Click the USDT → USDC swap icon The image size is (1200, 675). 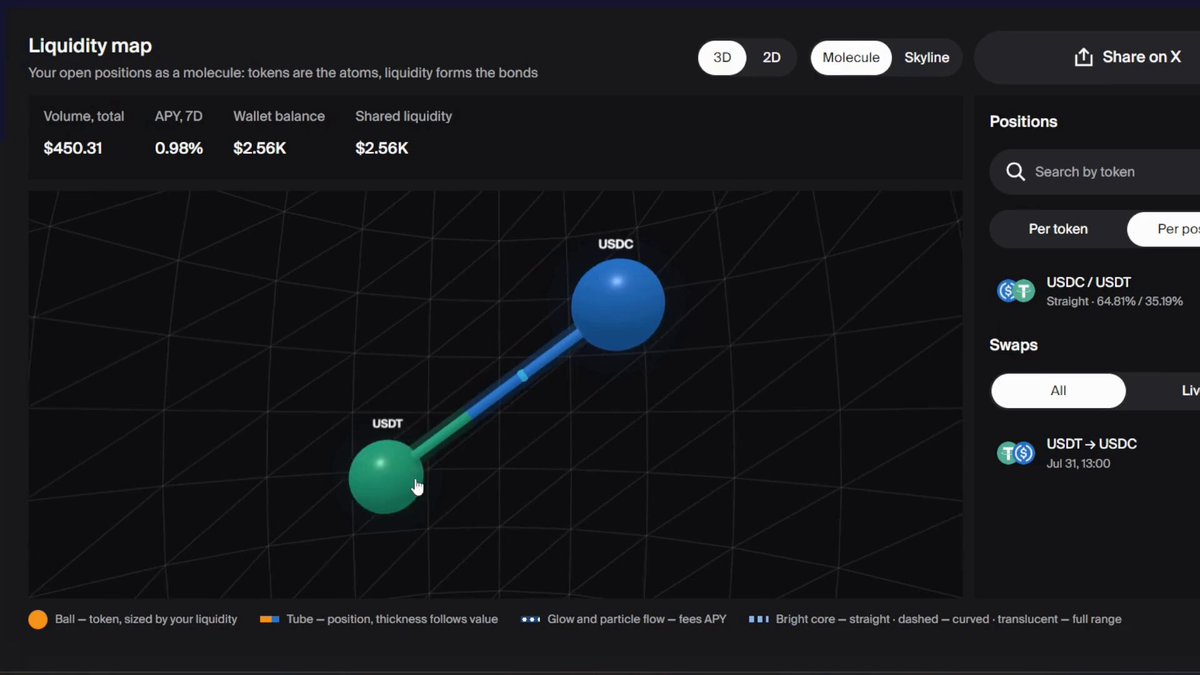[1016, 453]
